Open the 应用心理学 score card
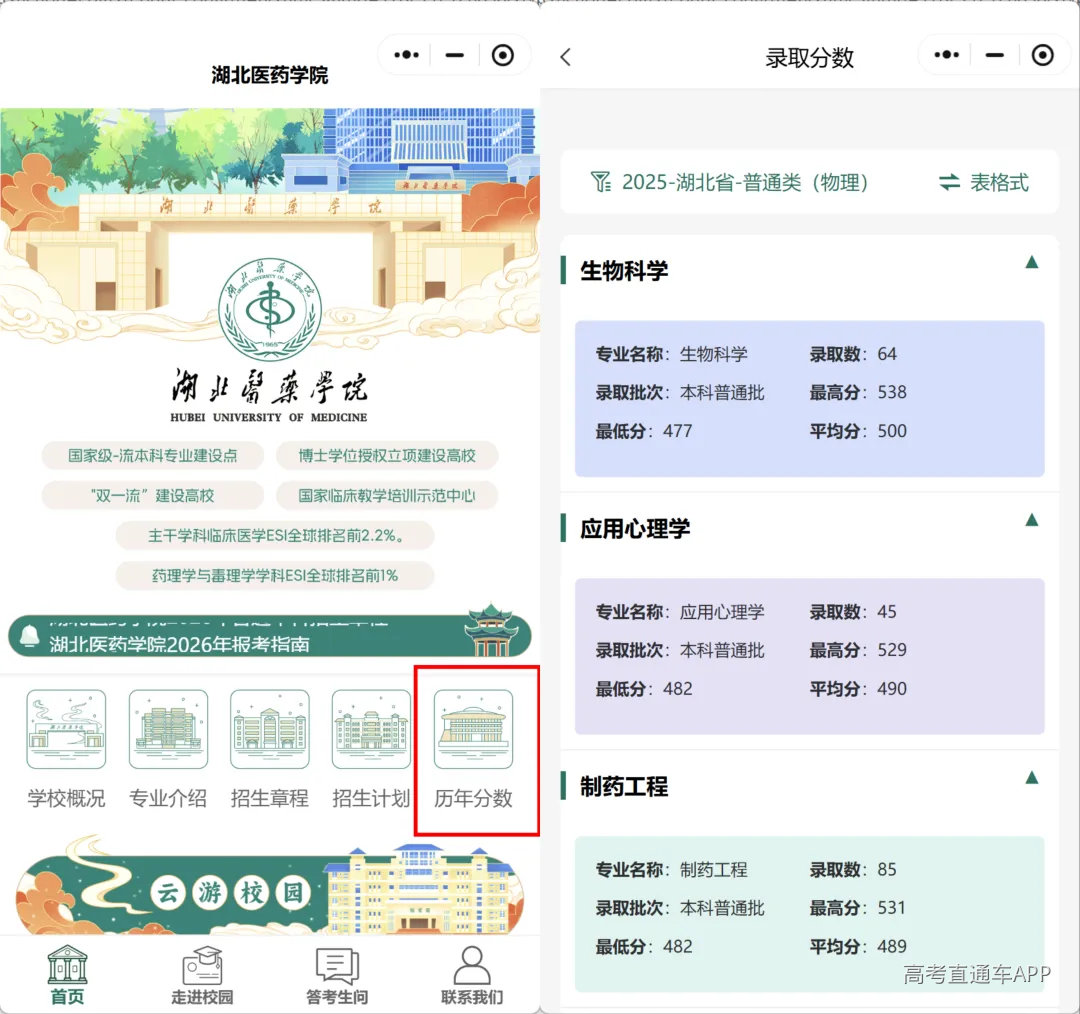The width and height of the screenshot is (1080, 1014). [810, 656]
